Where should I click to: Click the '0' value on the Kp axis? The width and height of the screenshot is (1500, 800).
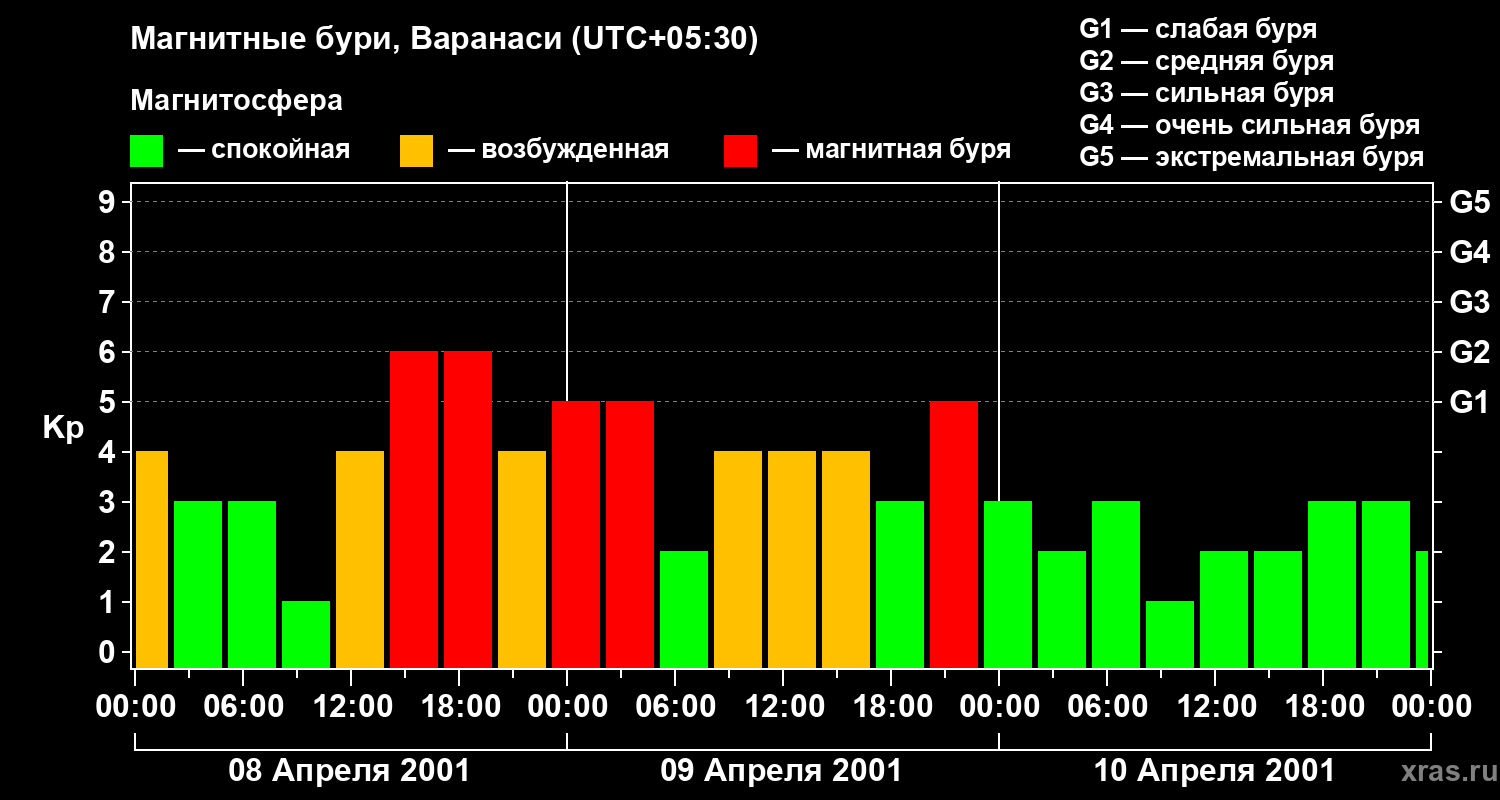(x=108, y=652)
